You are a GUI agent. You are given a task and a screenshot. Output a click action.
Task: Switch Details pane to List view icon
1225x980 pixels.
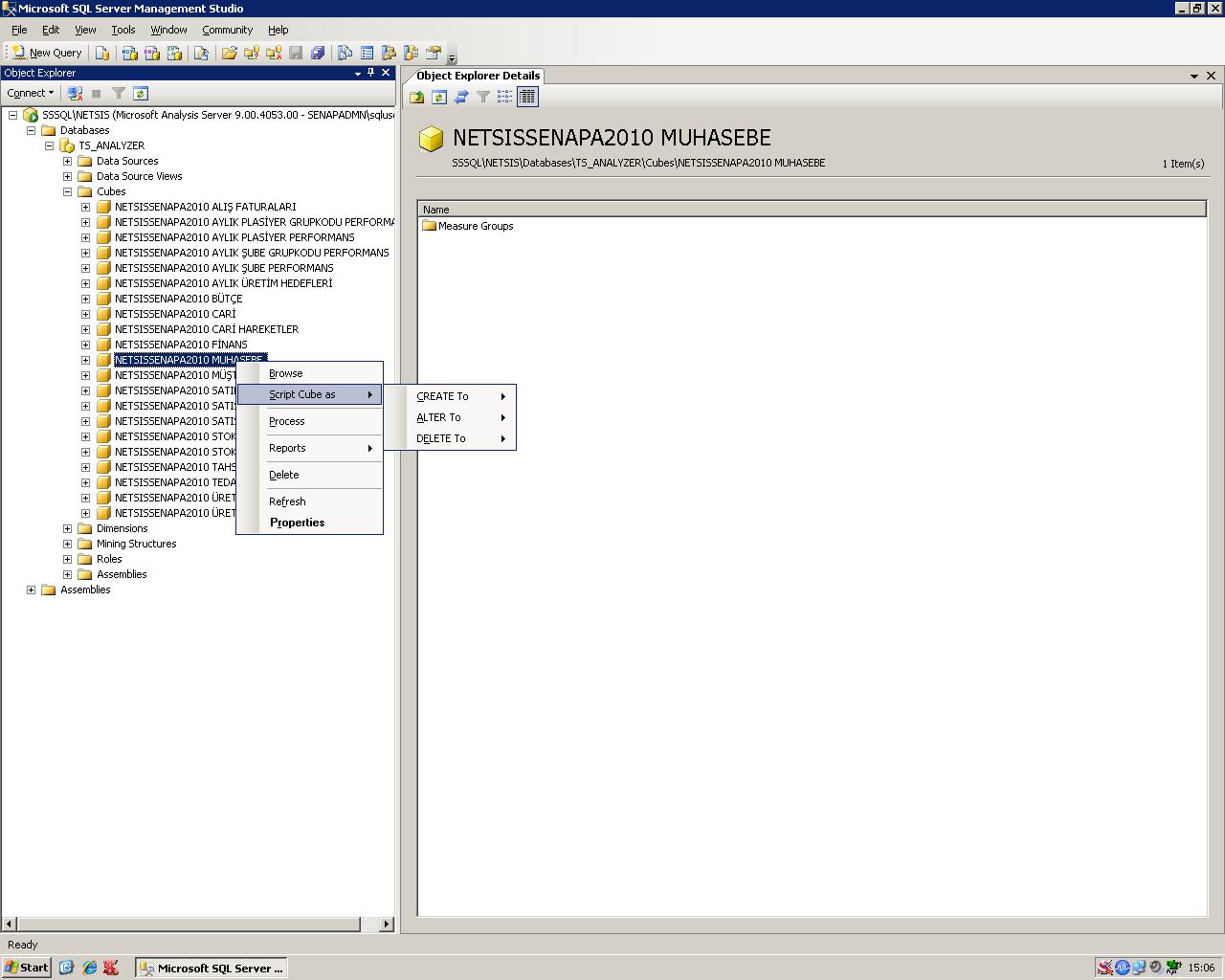click(x=504, y=97)
